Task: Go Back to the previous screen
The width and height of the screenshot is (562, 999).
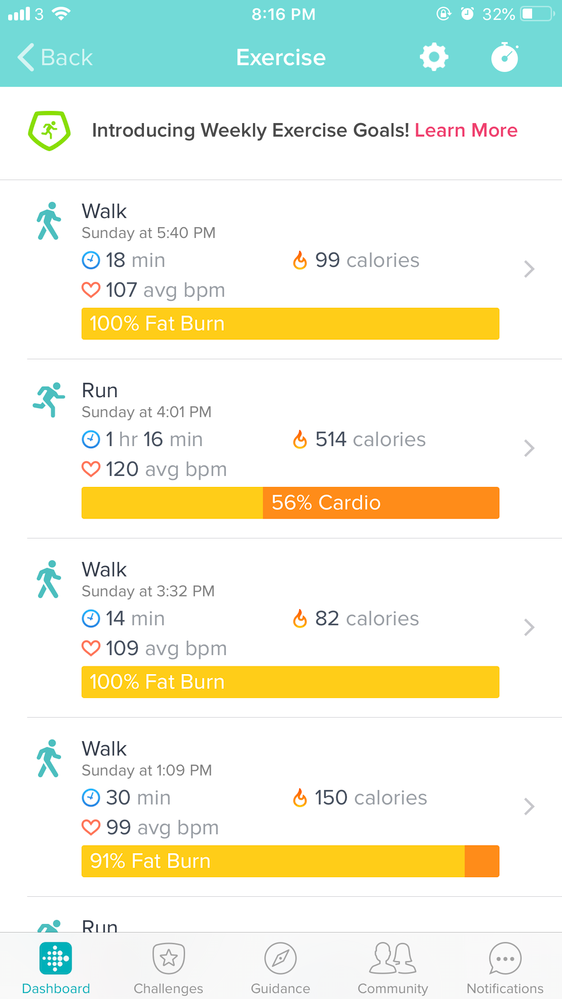Action: [x=55, y=57]
